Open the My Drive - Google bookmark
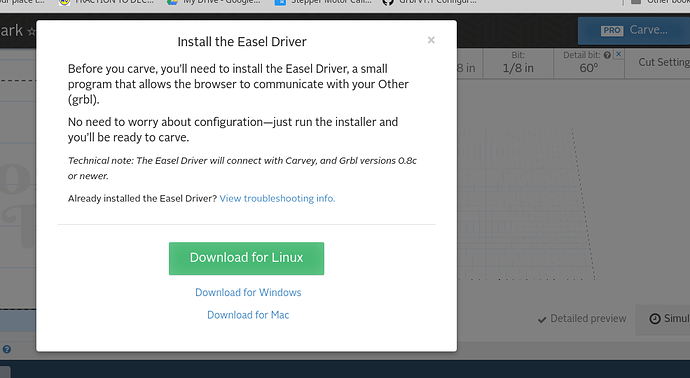Viewport: 690px width, 378px height. click(213, 2)
